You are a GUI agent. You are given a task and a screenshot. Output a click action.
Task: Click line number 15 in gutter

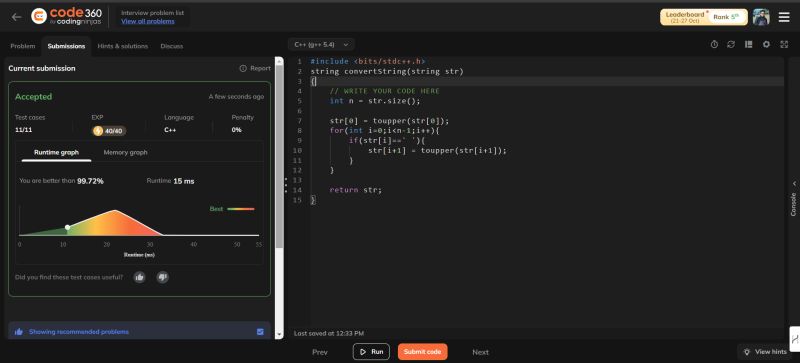click(297, 200)
